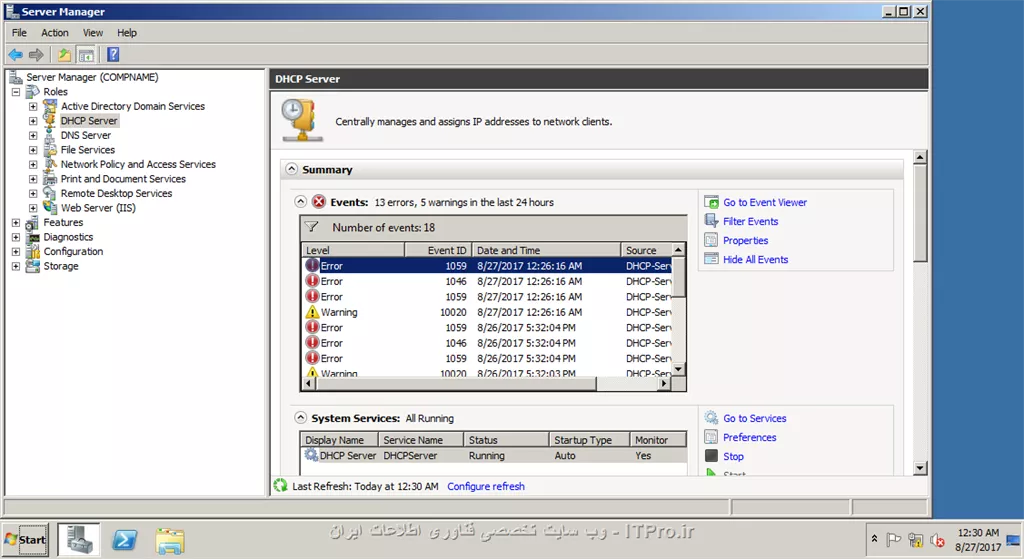
Task: Click the Go to Services gear icon
Action: [x=711, y=418]
